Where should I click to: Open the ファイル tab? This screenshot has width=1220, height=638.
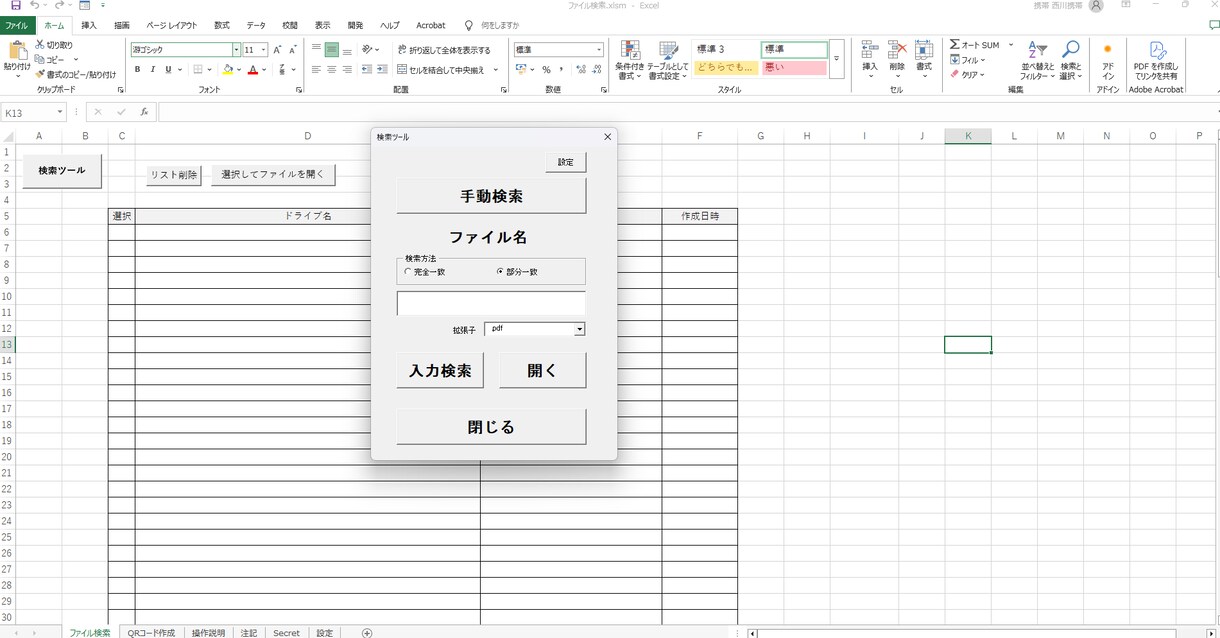(x=17, y=25)
